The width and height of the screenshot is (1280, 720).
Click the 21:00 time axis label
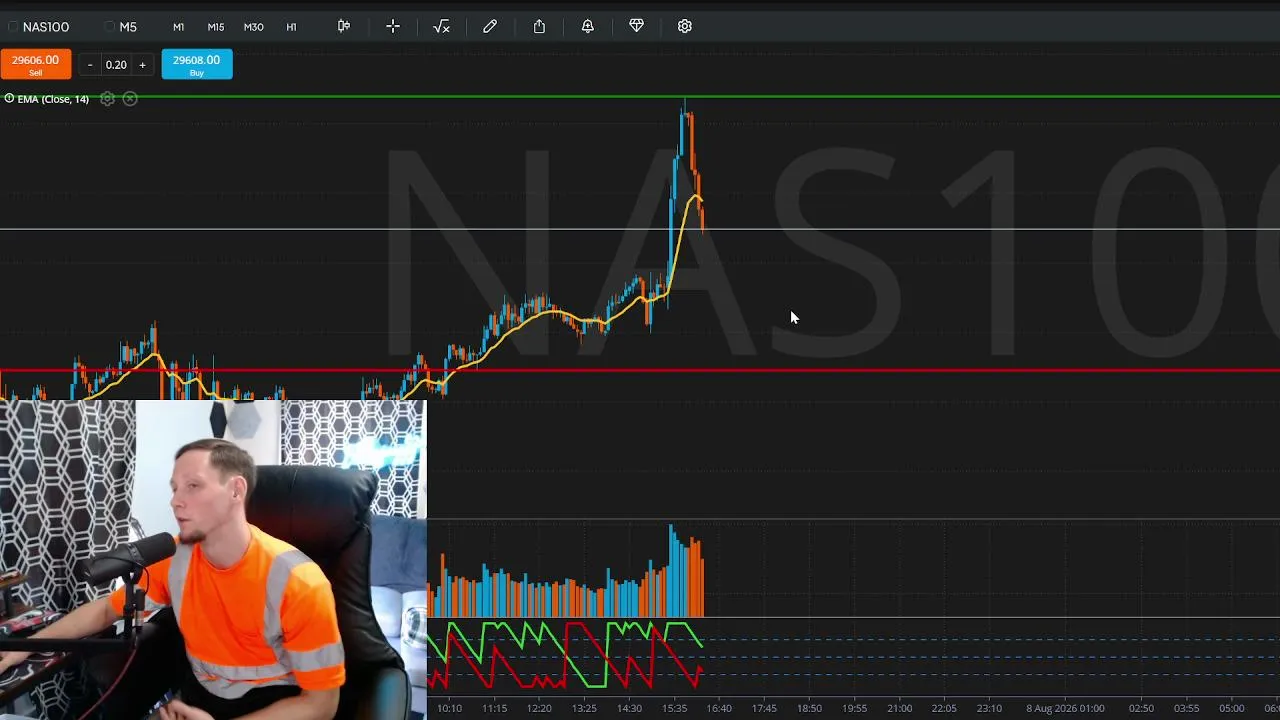pos(899,708)
